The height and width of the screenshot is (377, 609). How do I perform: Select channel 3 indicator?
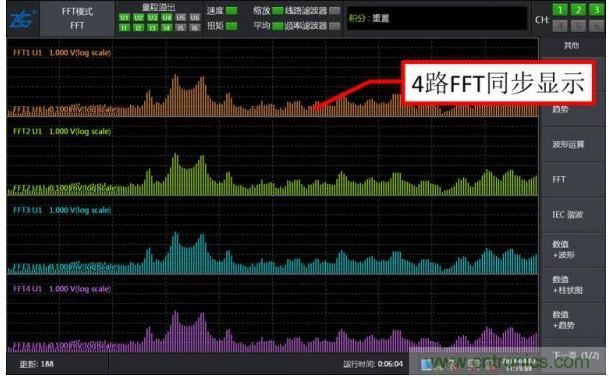[x=596, y=10]
